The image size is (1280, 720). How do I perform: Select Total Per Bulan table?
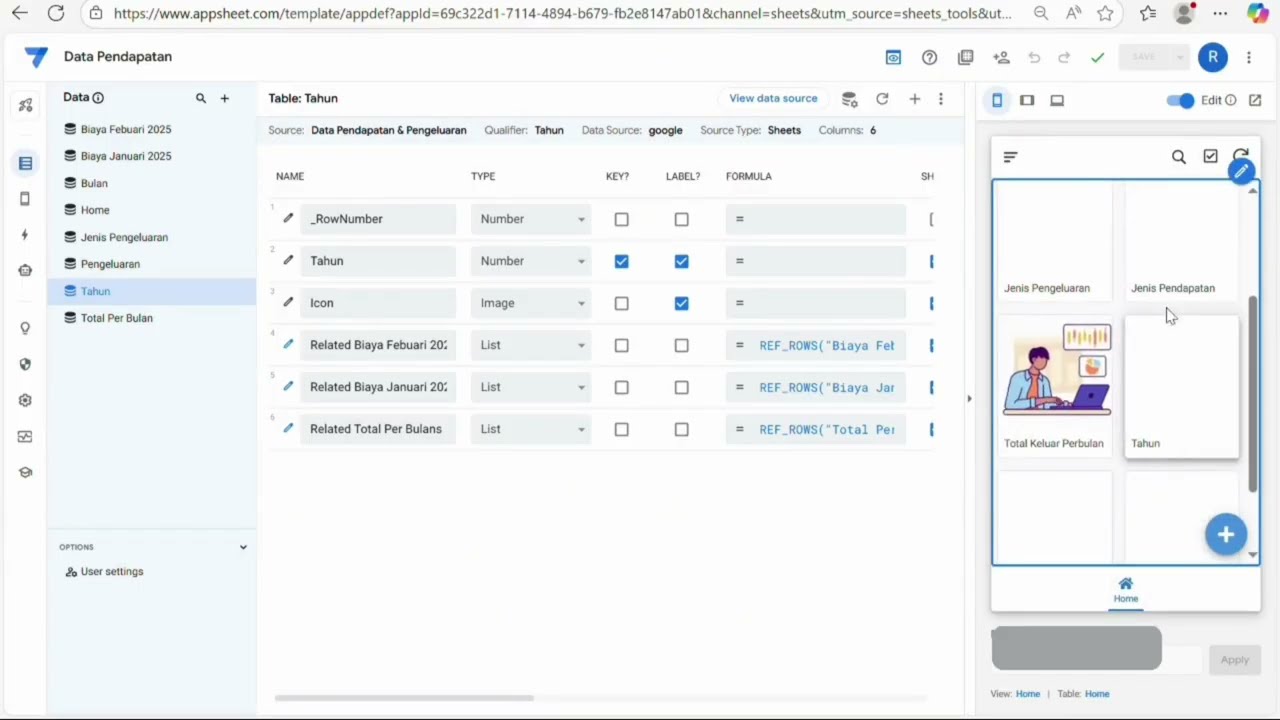point(117,318)
